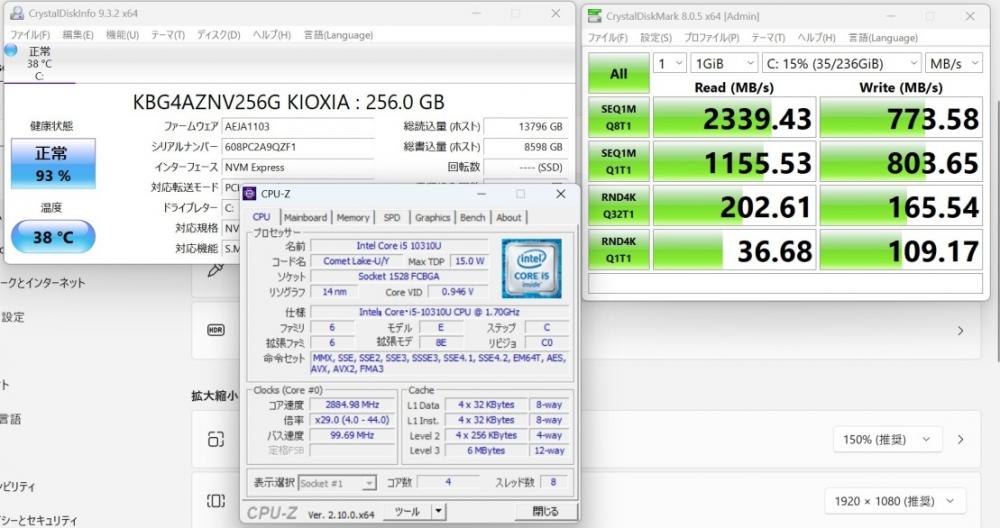Switch to the Graphics tab in CPU-Z
This screenshot has height=528, width=1000.
point(432,217)
